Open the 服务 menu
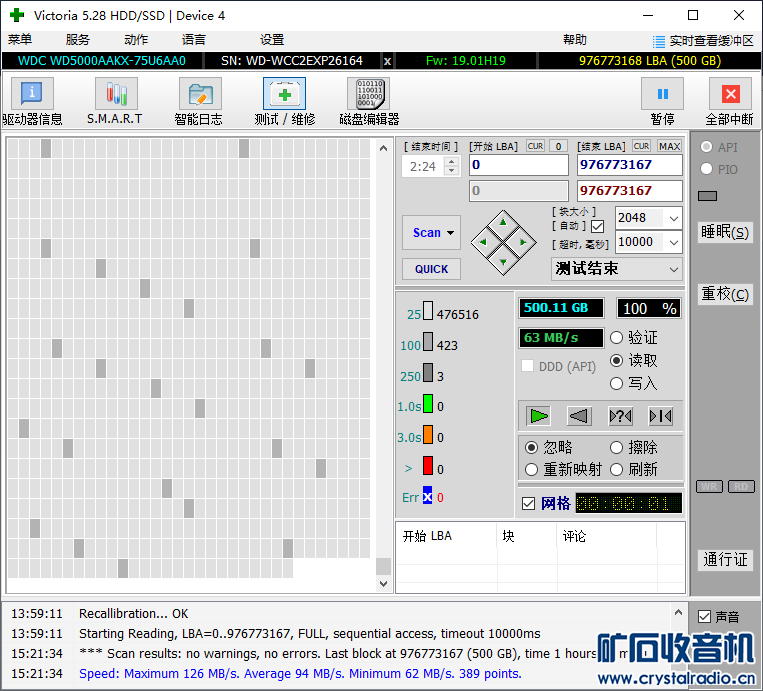Image resolution: width=763 pixels, height=691 pixels. [x=78, y=39]
